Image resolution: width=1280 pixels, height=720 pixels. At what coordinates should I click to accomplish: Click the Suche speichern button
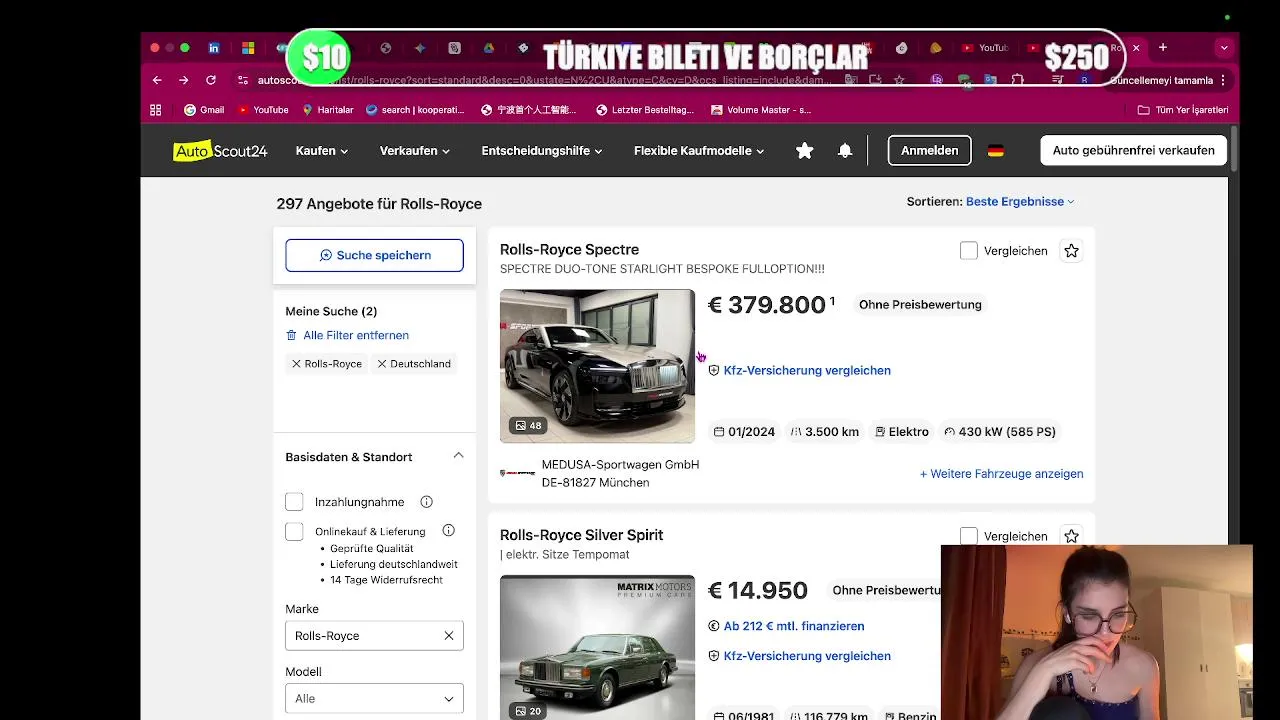[374, 255]
